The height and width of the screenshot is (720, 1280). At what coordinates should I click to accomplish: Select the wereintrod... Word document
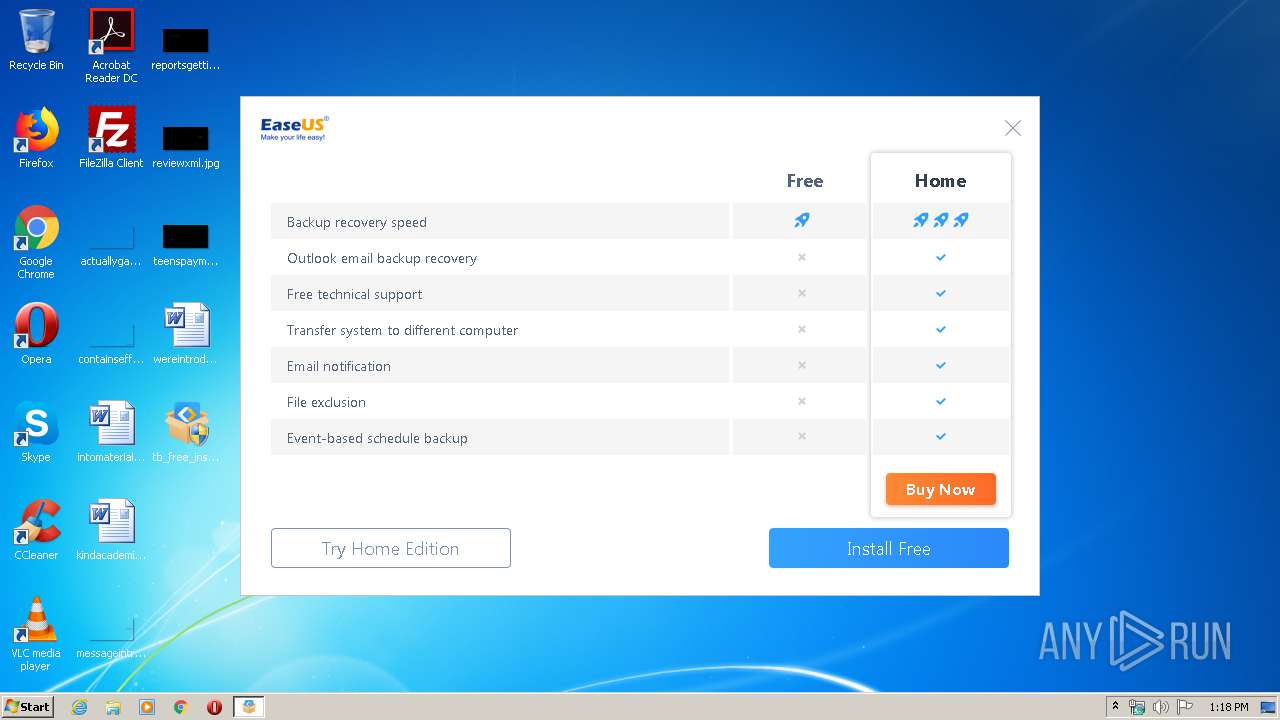click(186, 334)
